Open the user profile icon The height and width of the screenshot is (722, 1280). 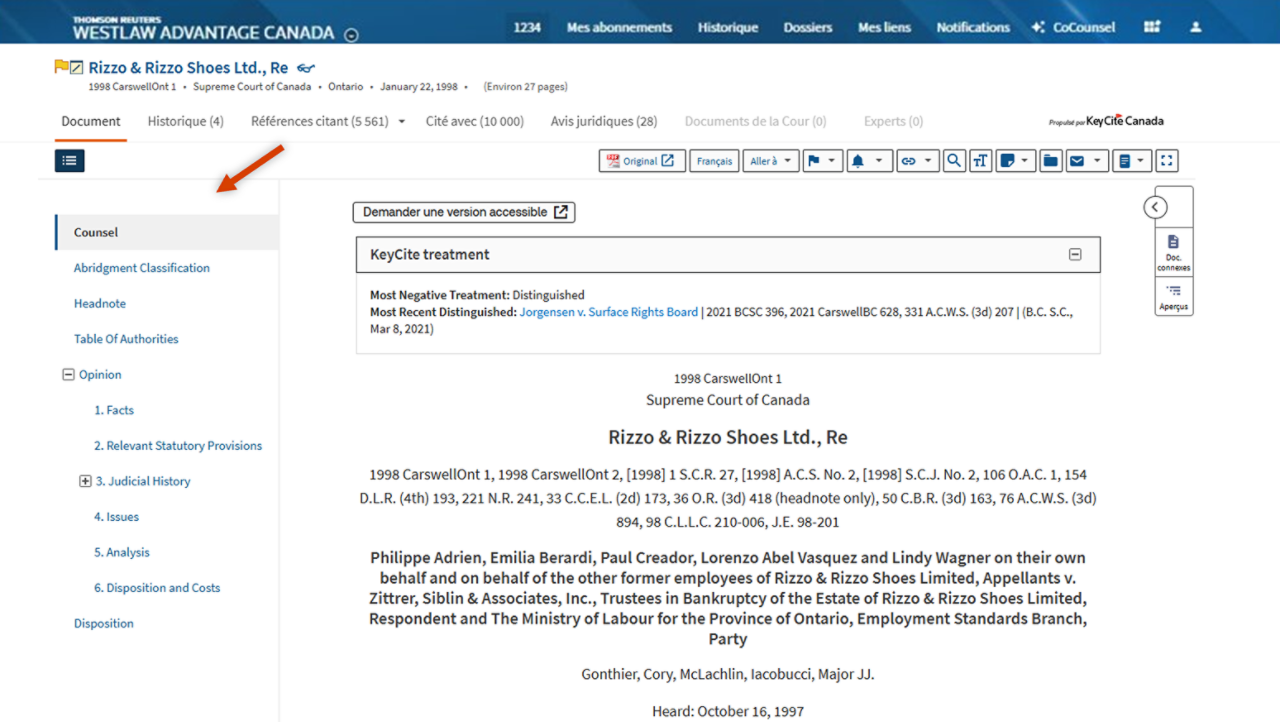tap(1195, 27)
